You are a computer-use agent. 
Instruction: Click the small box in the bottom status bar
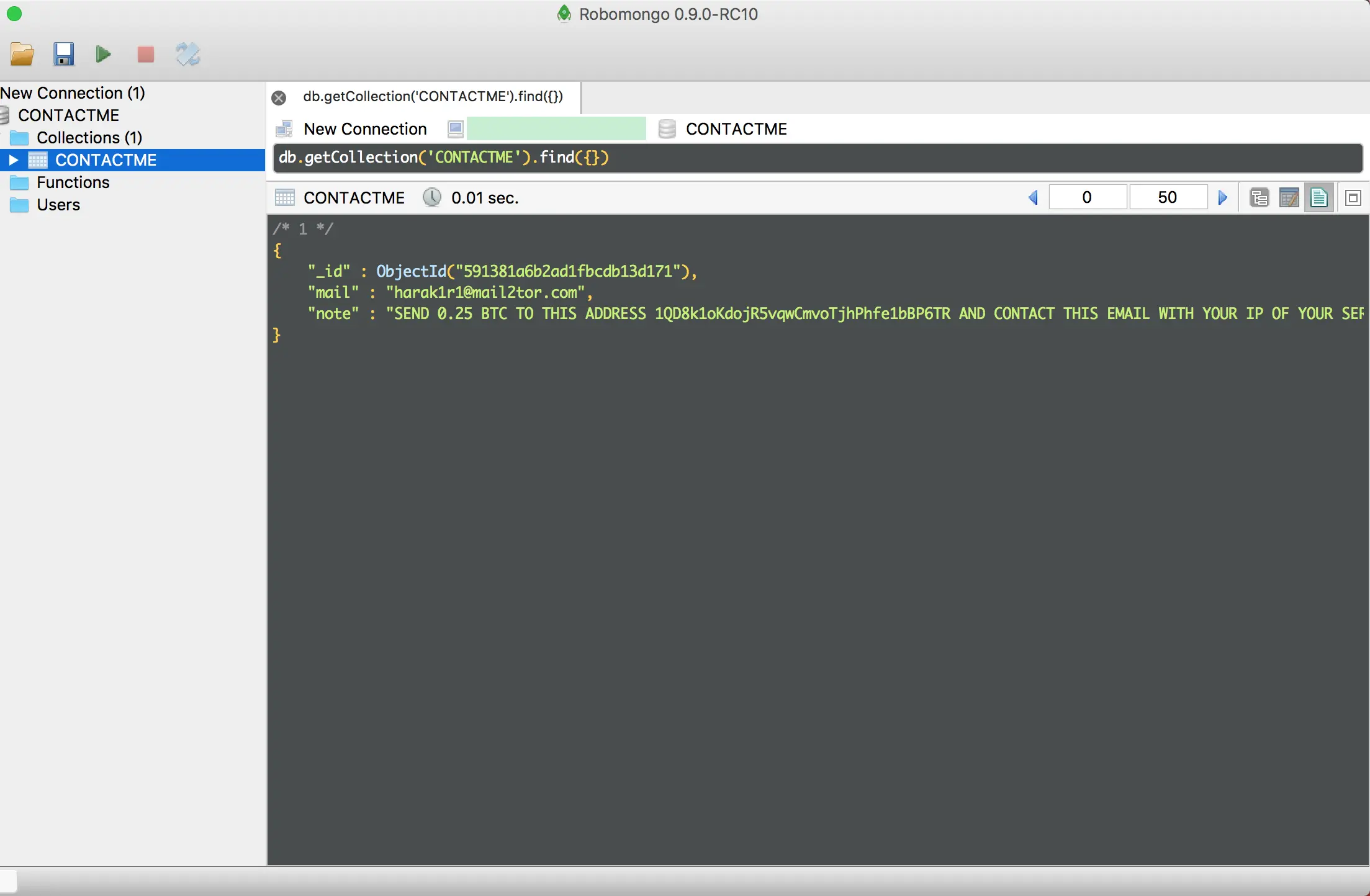click(9, 881)
